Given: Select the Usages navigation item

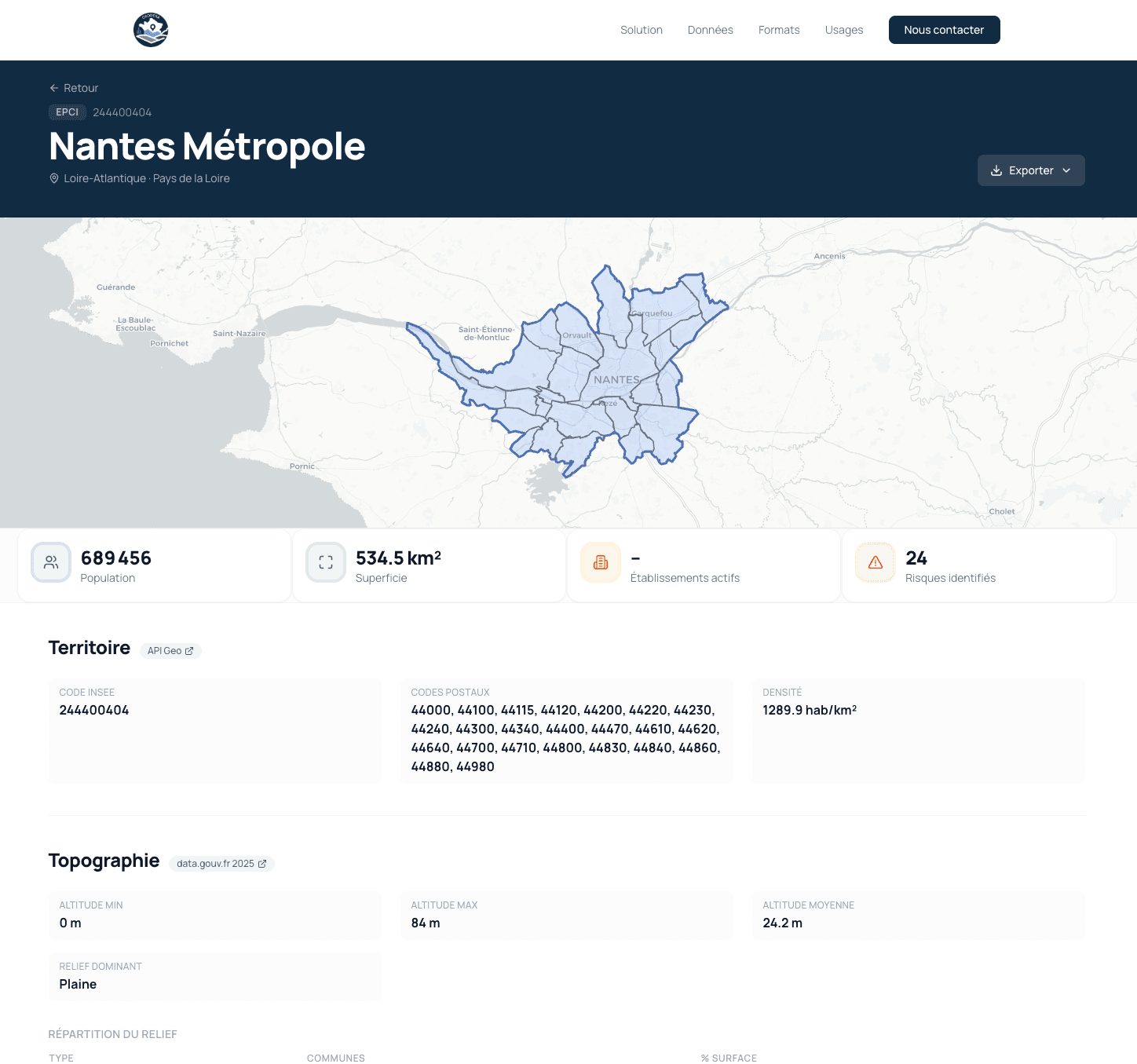Looking at the screenshot, I should tap(844, 30).
